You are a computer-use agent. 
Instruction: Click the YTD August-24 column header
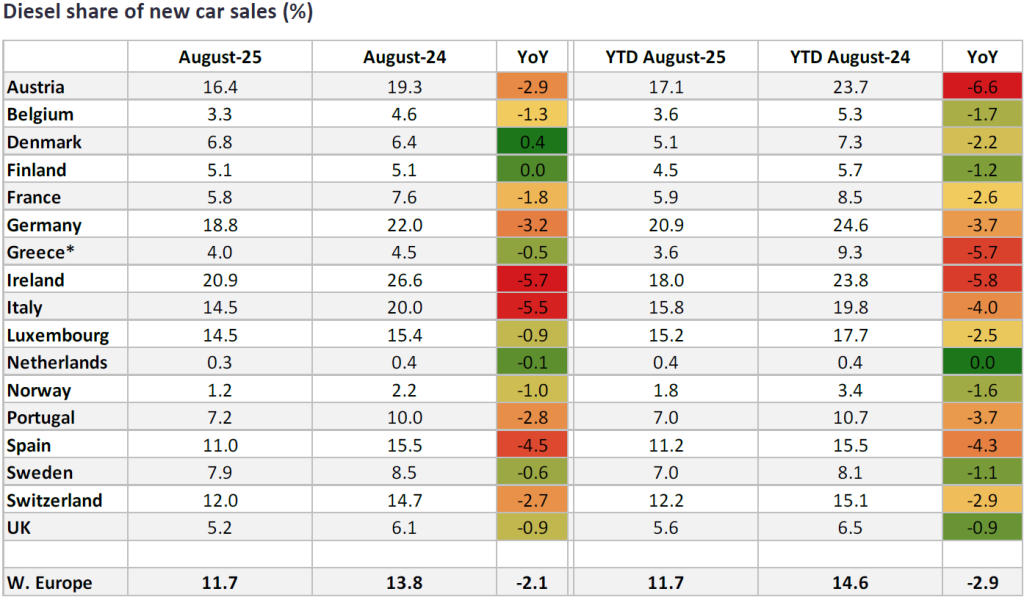[849, 58]
